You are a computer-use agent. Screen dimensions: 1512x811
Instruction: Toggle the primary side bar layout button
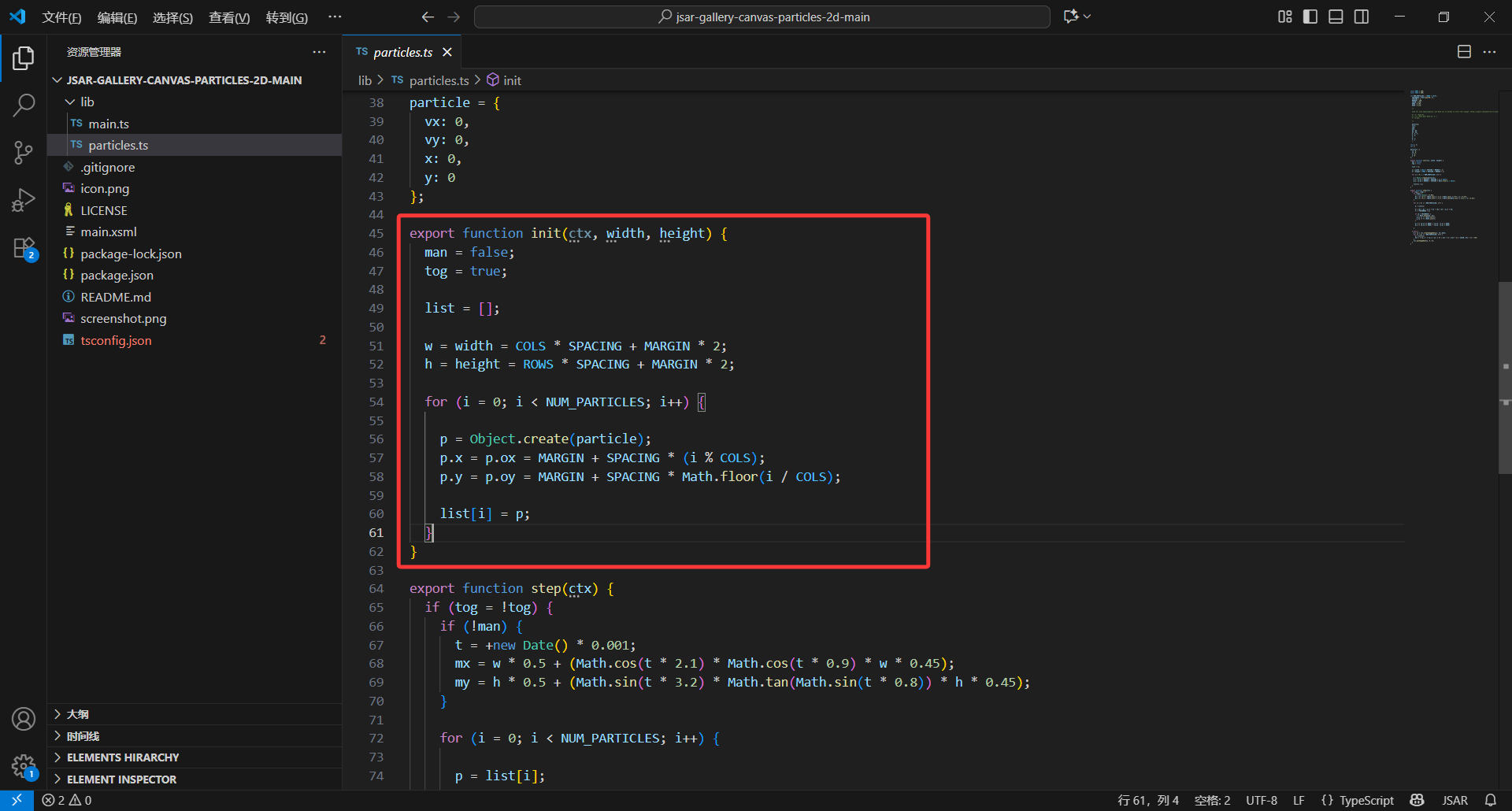tap(1310, 17)
